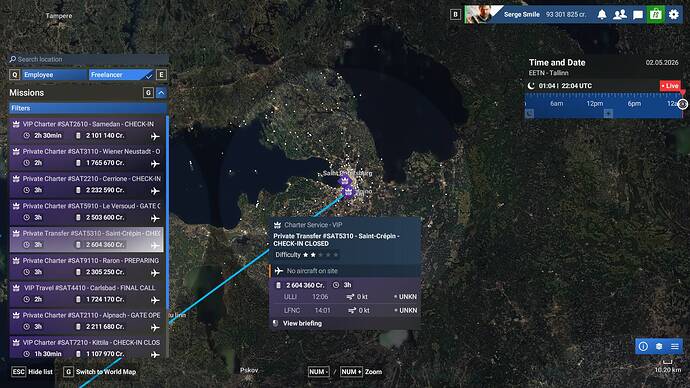Select Private Transfer #SAT5310 Saint-Crépin list row

coord(86,239)
